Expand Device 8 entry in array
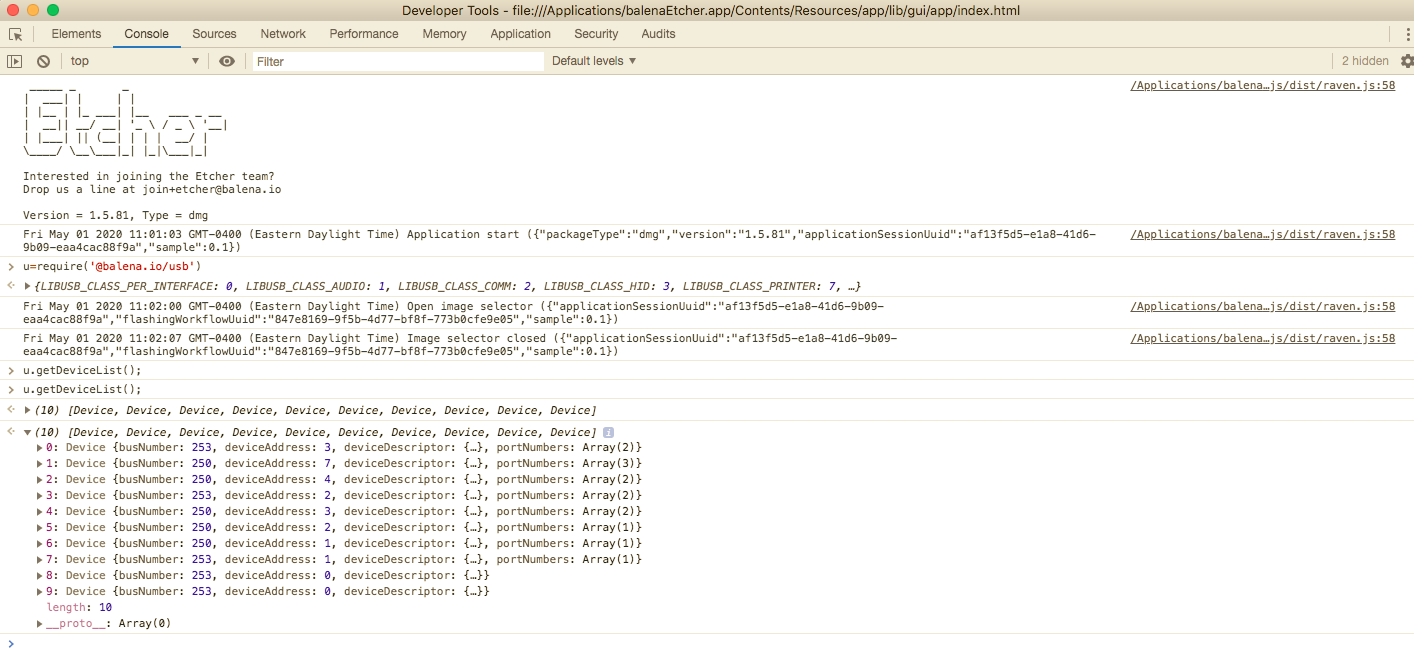Screen dimensions: 1414x666 [40, 576]
